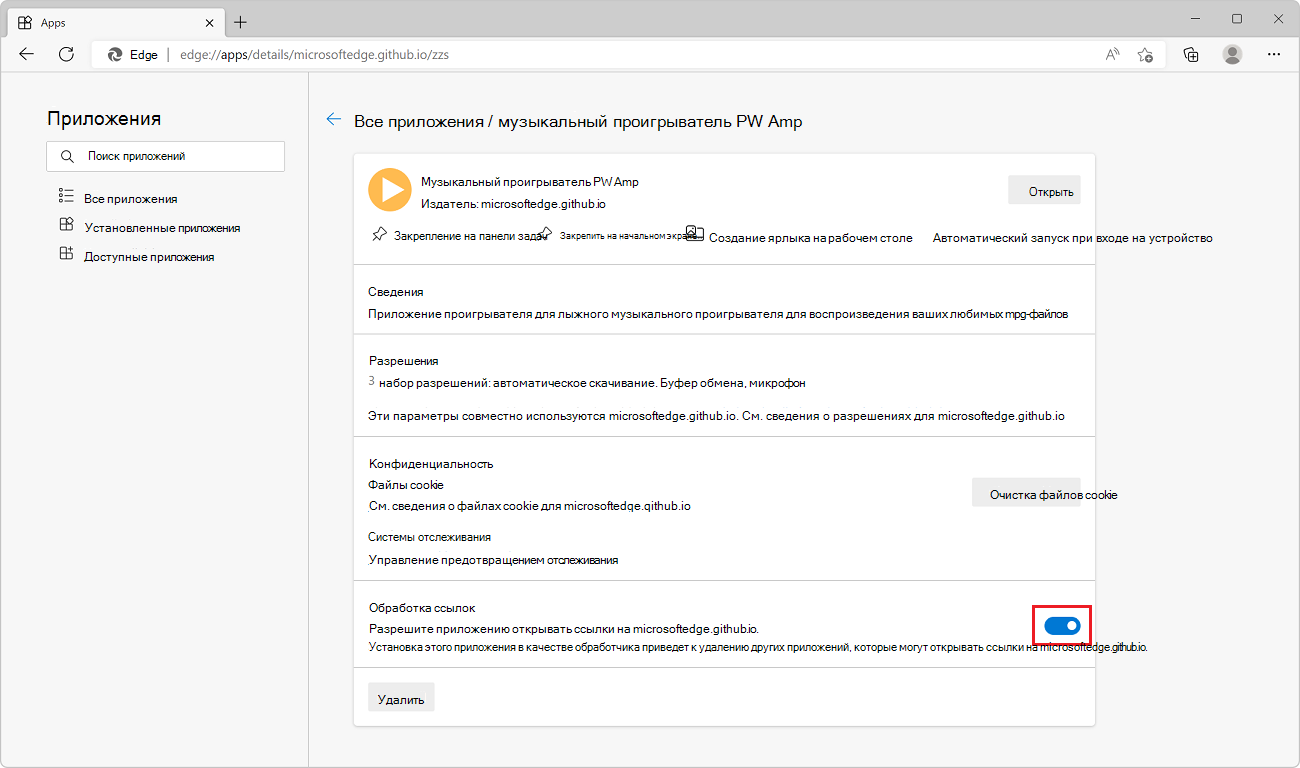This screenshot has height=768, width=1300.
Task: Click Создание ярлыка на рабочем столе
Action: click(811, 238)
